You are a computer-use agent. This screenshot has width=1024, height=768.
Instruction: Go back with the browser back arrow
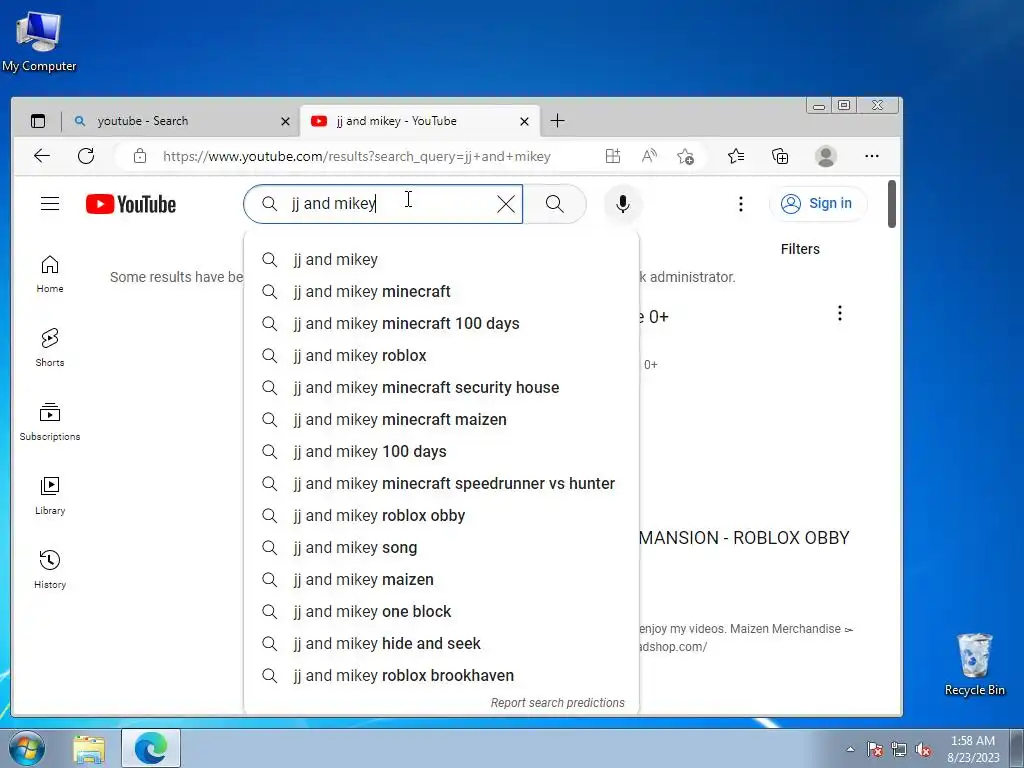click(42, 156)
